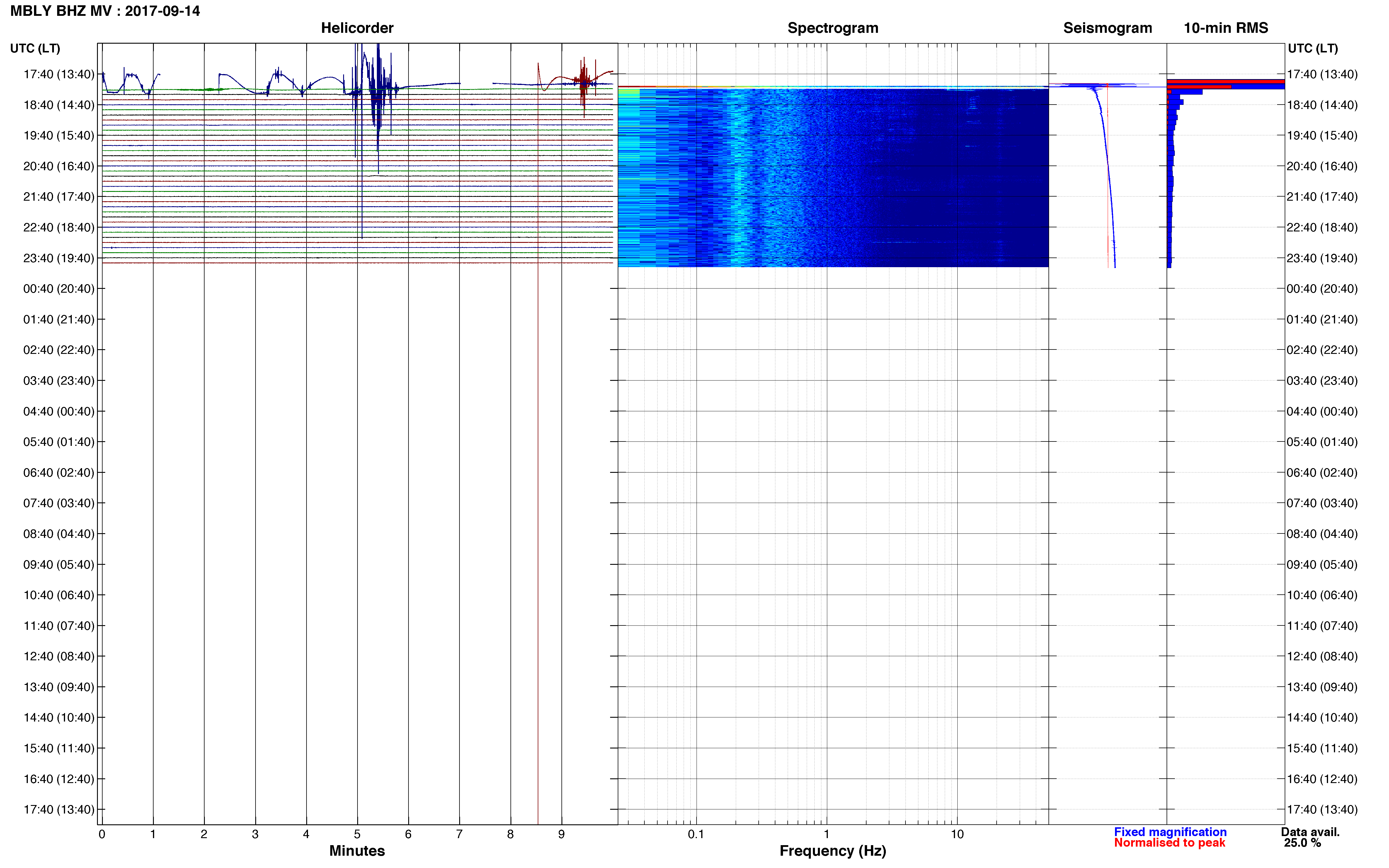This screenshot has width=1389, height=868.
Task: Click left time label '12:40 (08:40)'
Action: tap(59, 656)
